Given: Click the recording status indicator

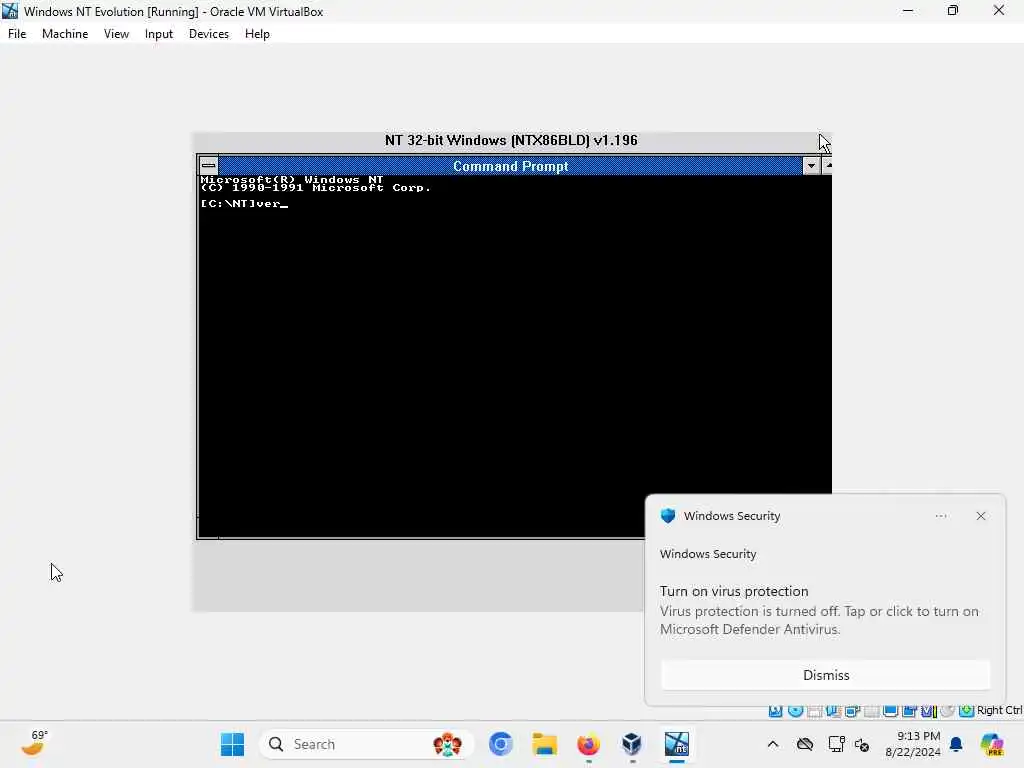Looking at the screenshot, I should (x=909, y=711).
